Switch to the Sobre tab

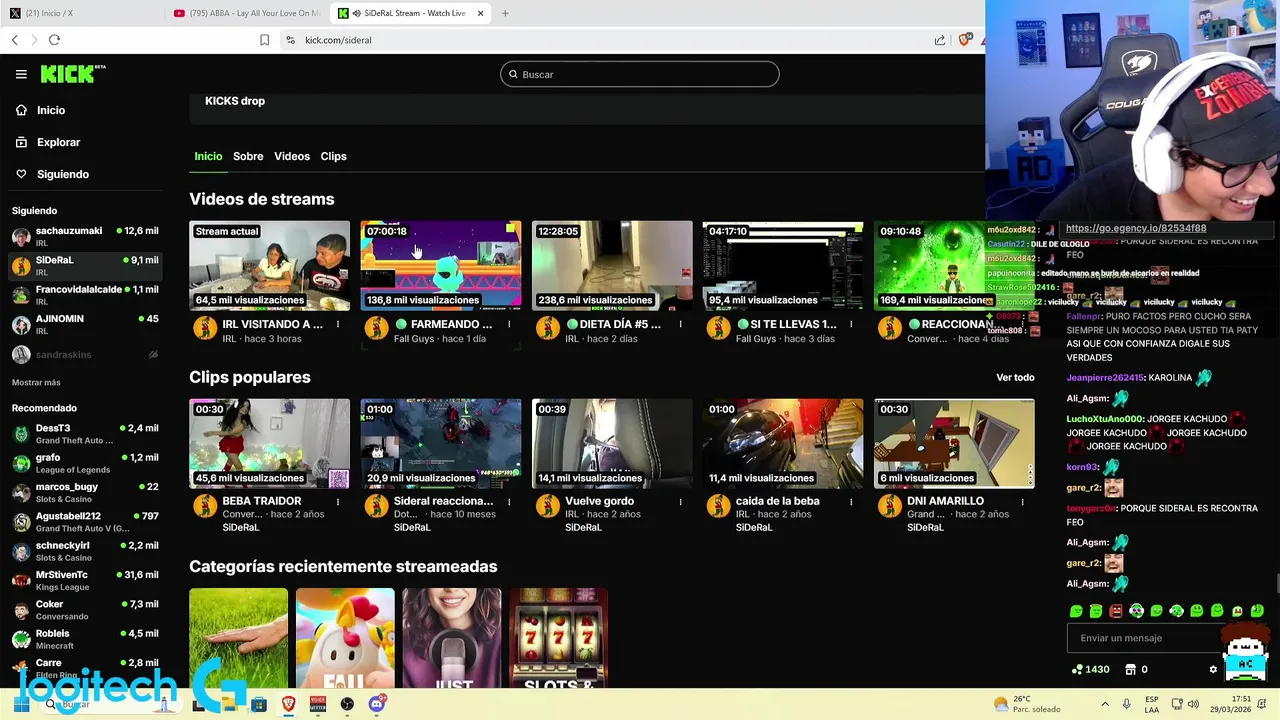[248, 156]
